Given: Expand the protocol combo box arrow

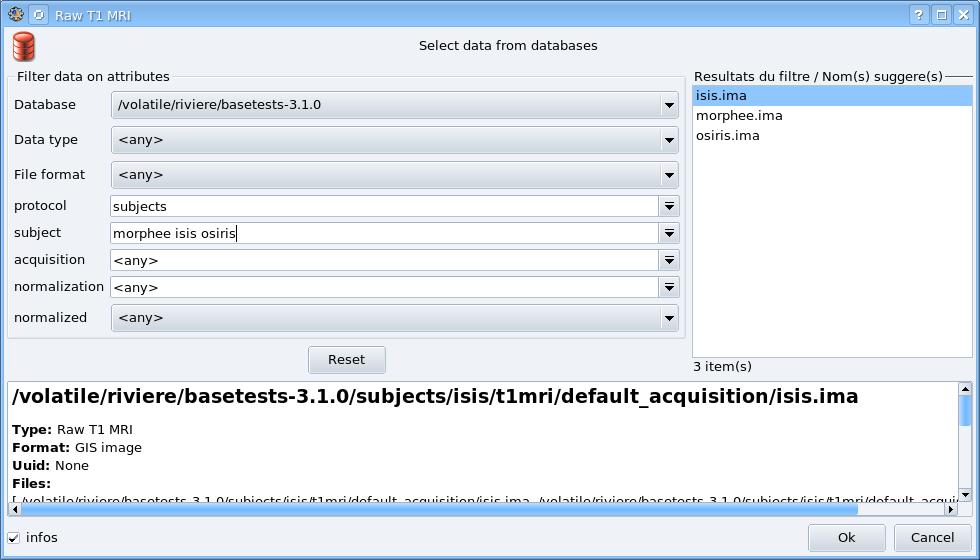Looking at the screenshot, I should (669, 206).
